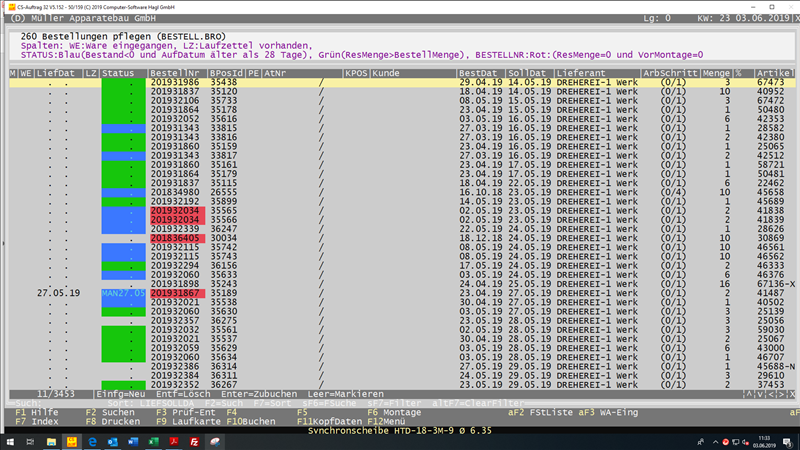Click F8 Drucken to print
The image size is (800, 450).
[x=110, y=421]
